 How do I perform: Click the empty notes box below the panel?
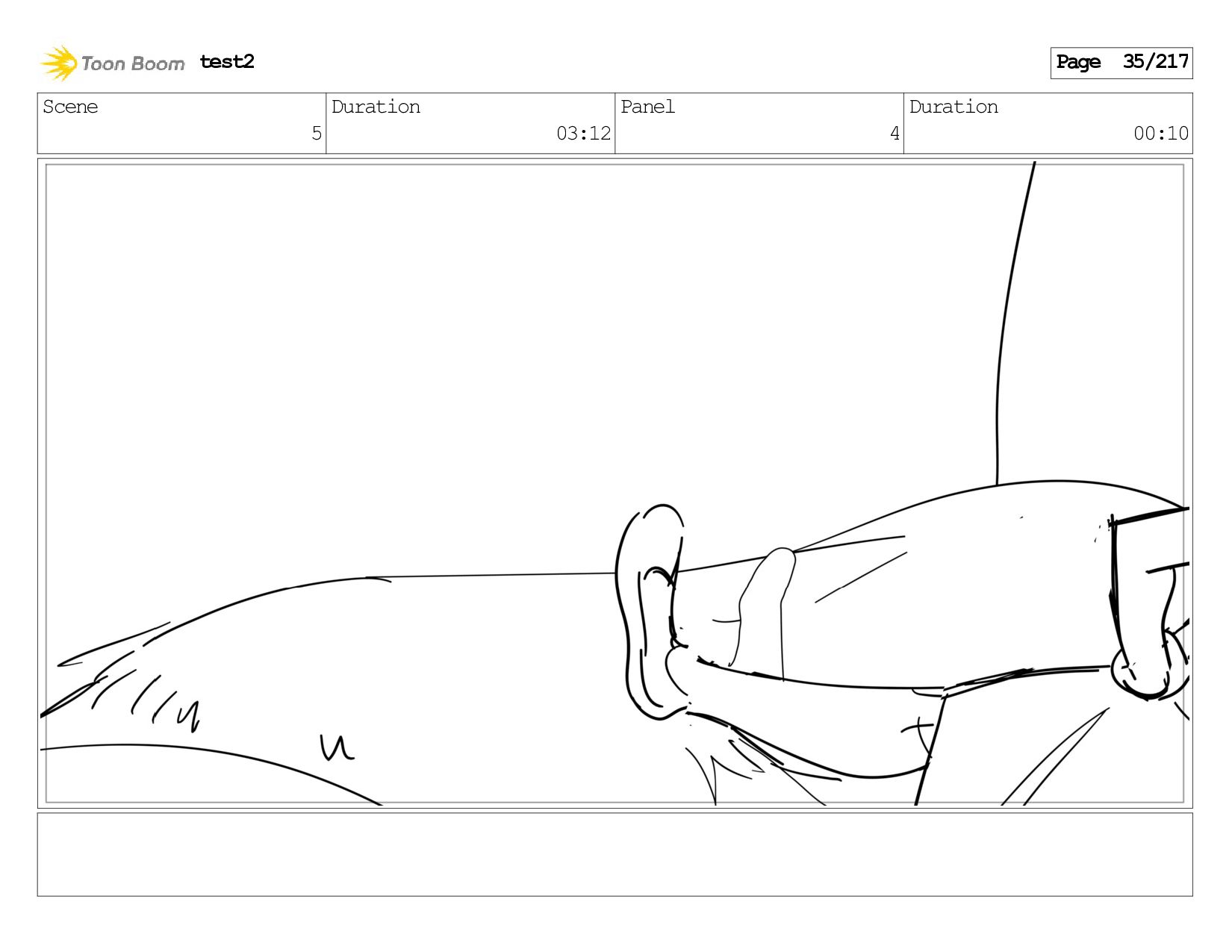pyautogui.click(x=615, y=855)
